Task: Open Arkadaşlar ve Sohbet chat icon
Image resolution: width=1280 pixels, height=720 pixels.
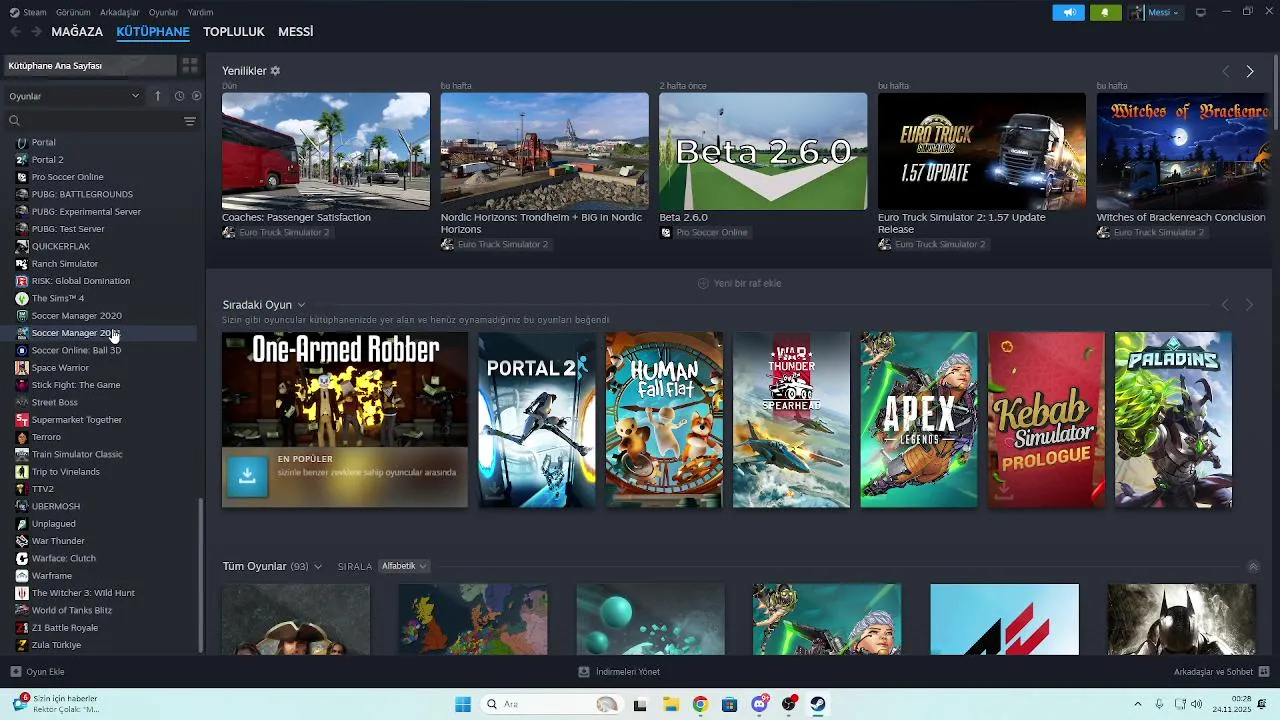Action: 1264,672
